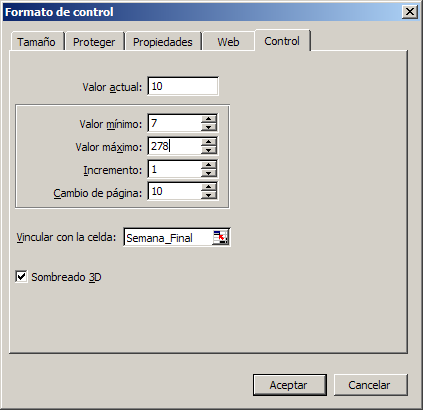Decrease Valor máximo with down arrow
The width and height of the screenshot is (423, 410).
point(209,150)
